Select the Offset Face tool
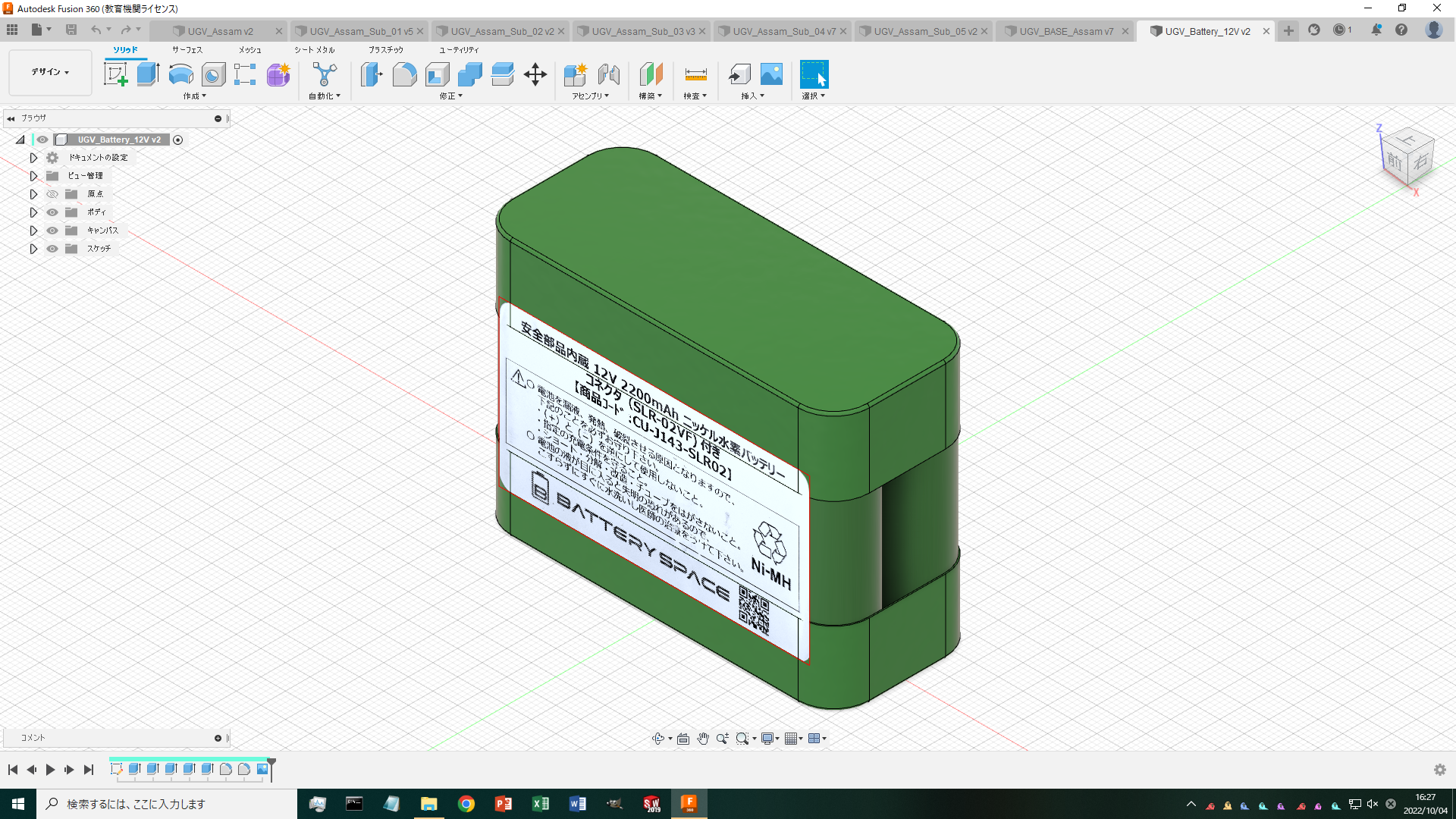The height and width of the screenshot is (819, 1456). click(x=502, y=74)
